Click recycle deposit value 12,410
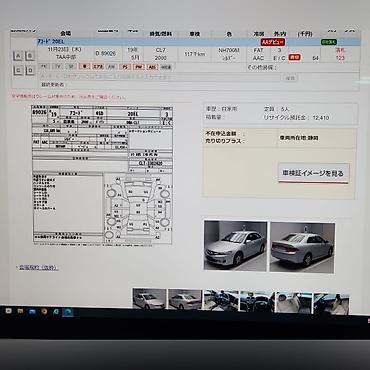The height and width of the screenshot is (370, 370). (321, 118)
